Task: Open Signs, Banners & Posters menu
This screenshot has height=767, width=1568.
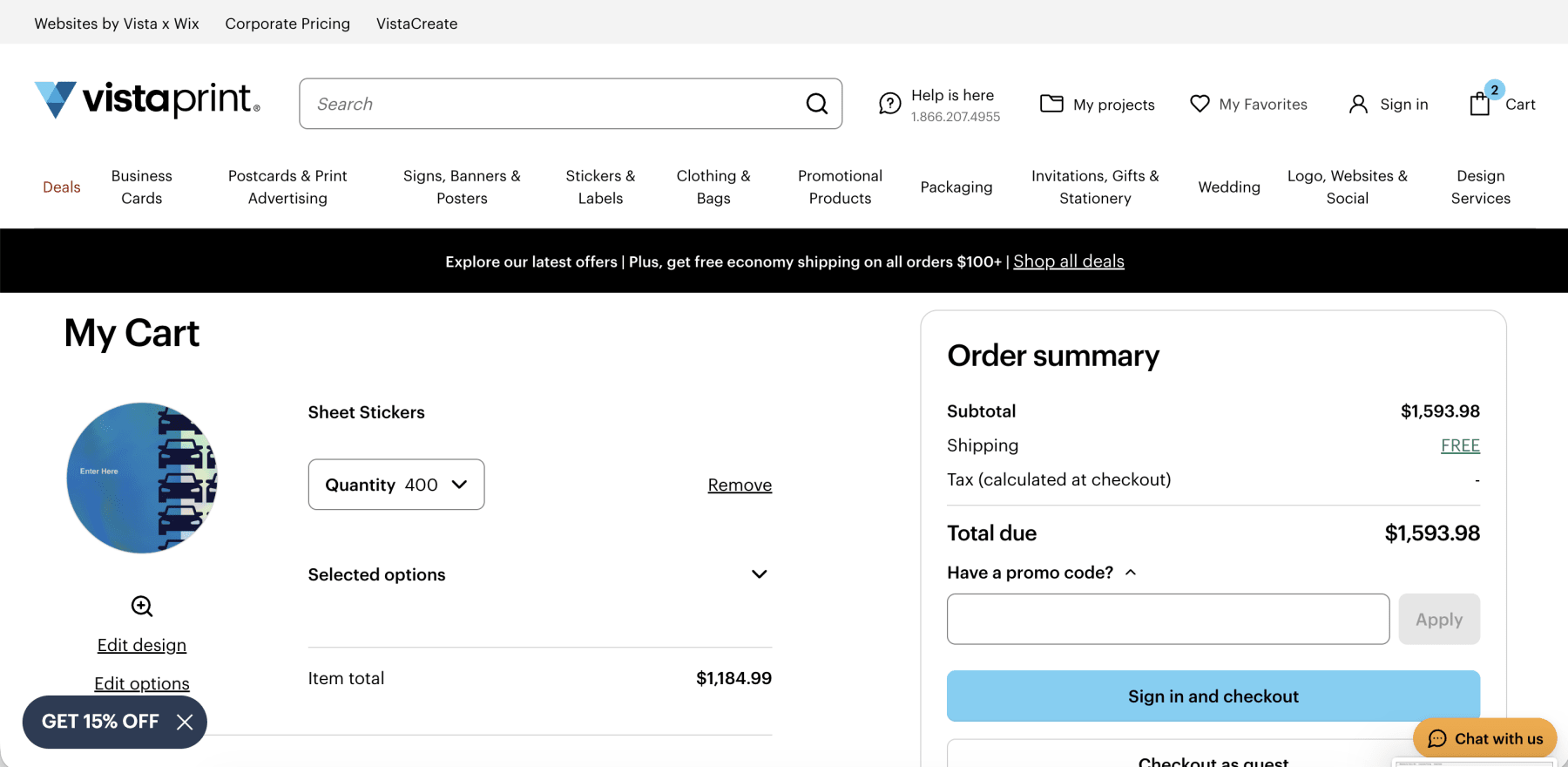Action: pos(462,187)
